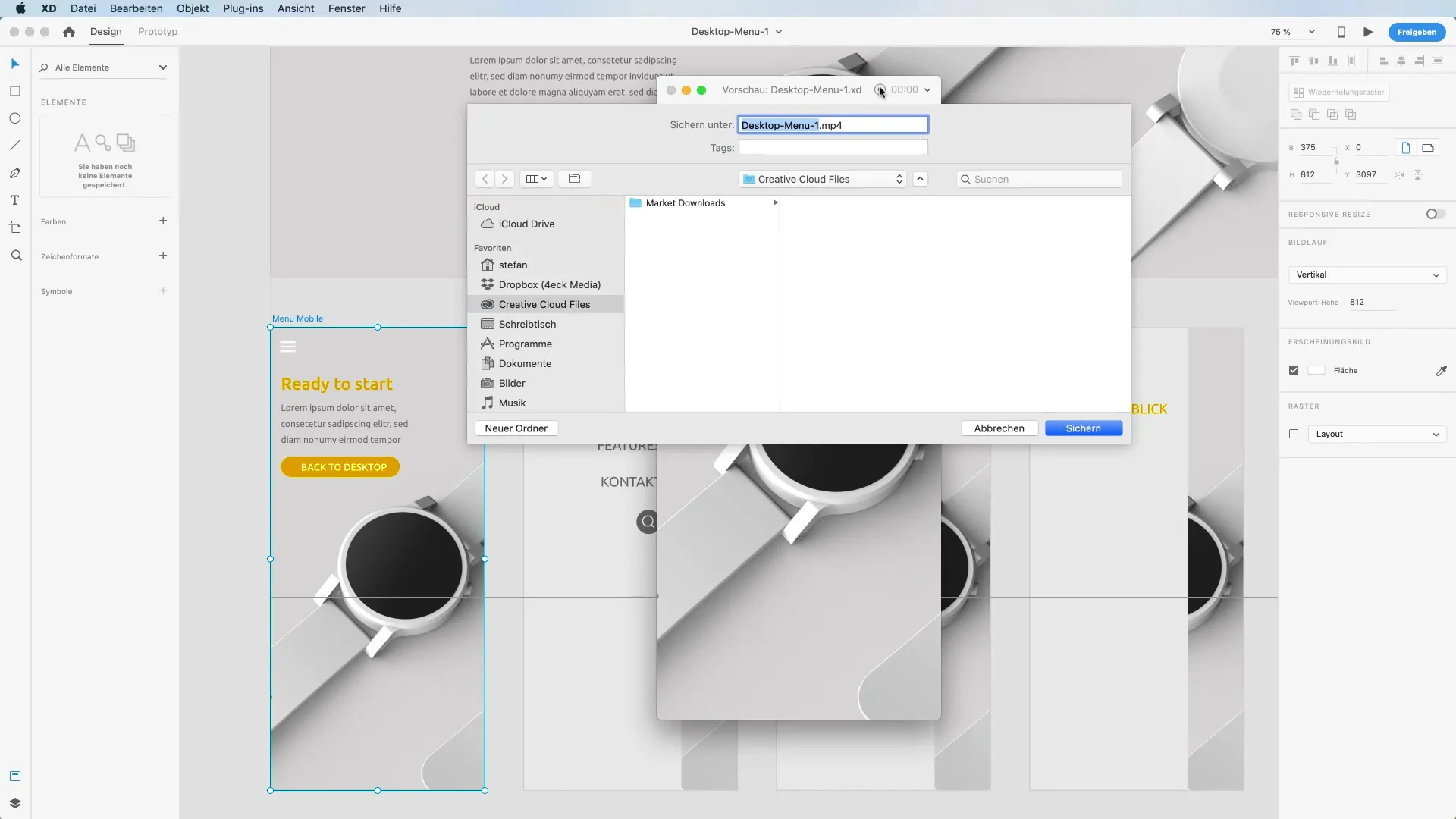Viewport: 1456px width, 819px height.
Task: Click the search icon on the artboard
Action: [648, 522]
